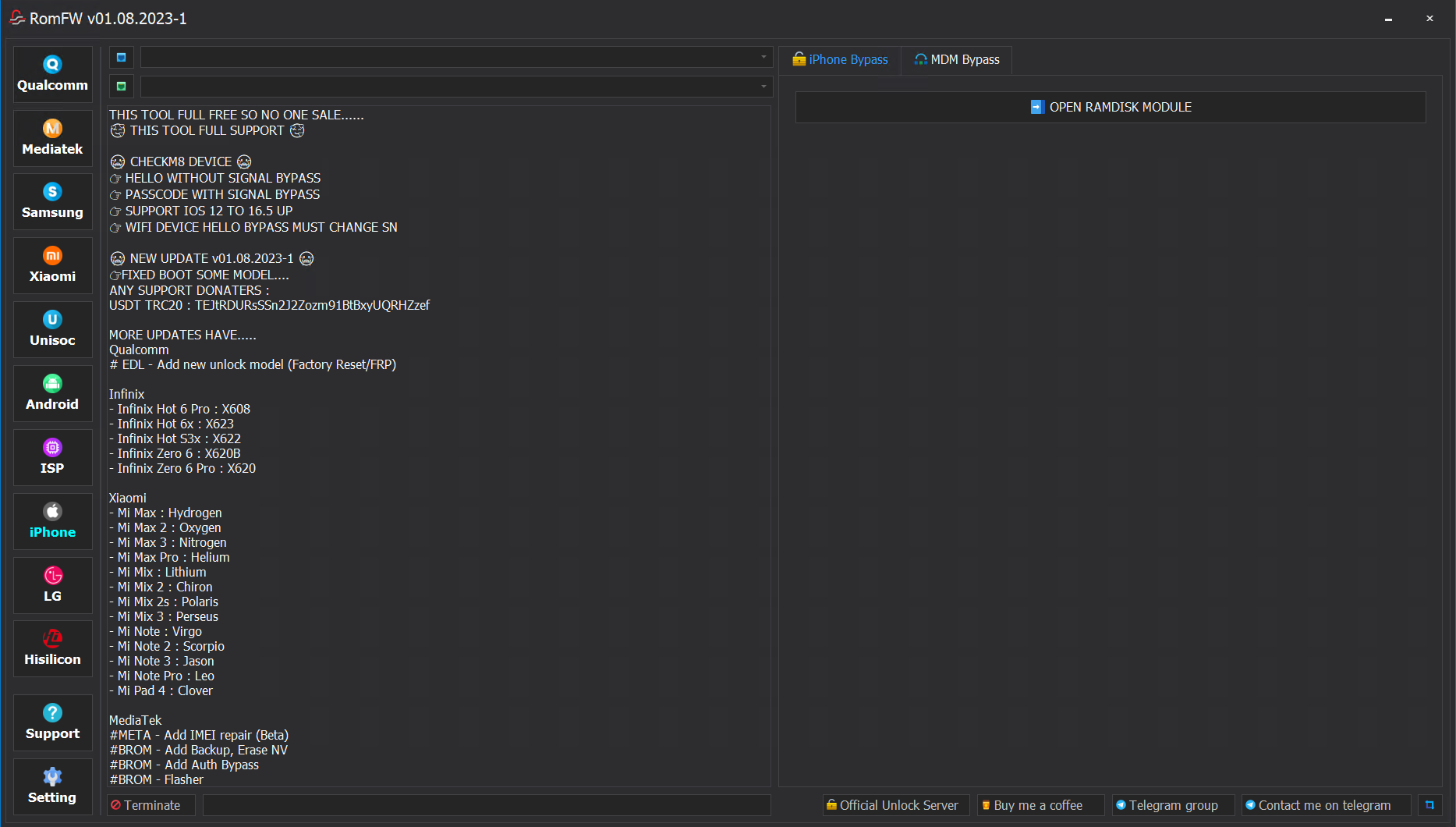Open the Unisoc module
The height and width of the screenshot is (827, 1456).
(52, 329)
